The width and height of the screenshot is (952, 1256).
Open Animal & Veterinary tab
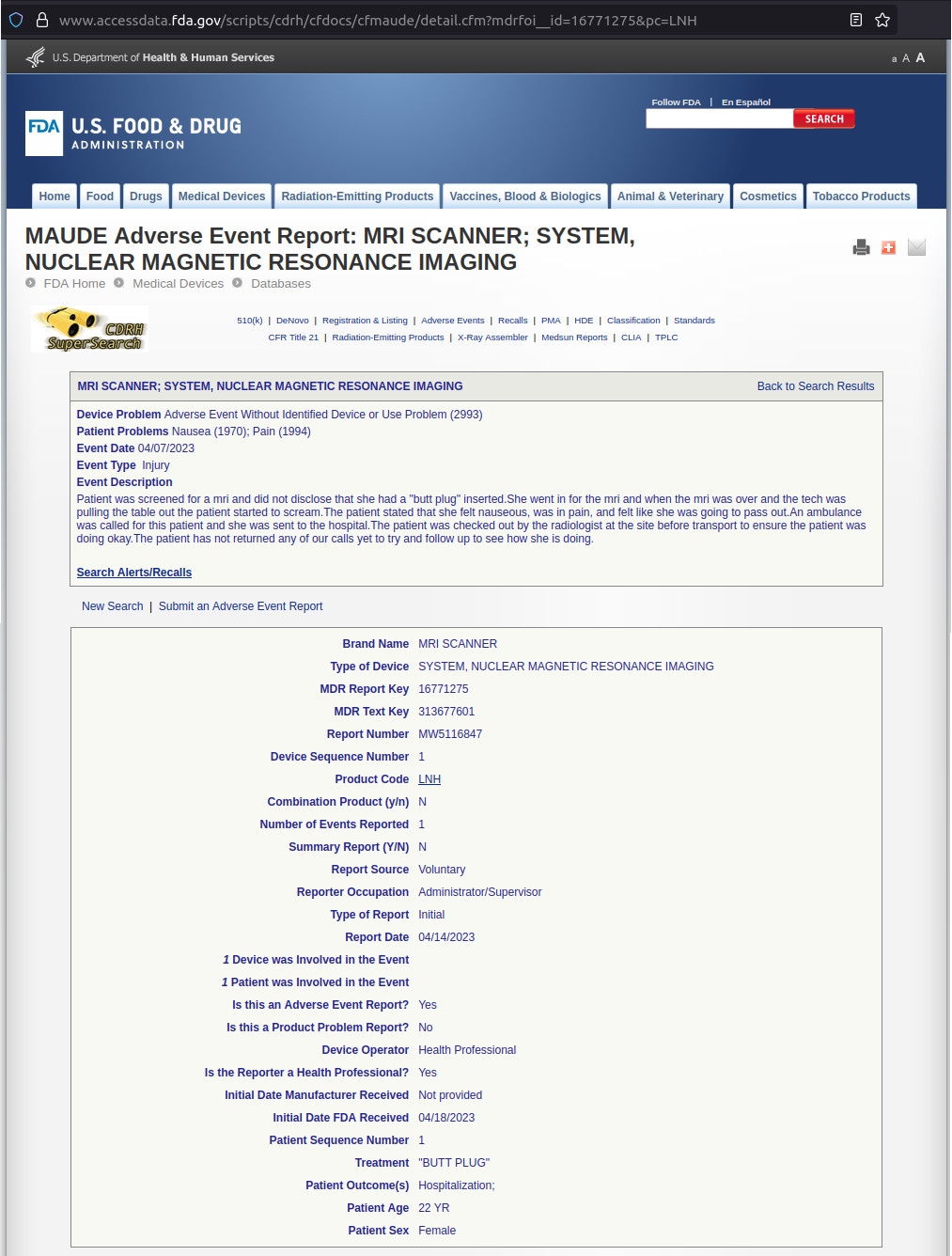click(x=670, y=196)
